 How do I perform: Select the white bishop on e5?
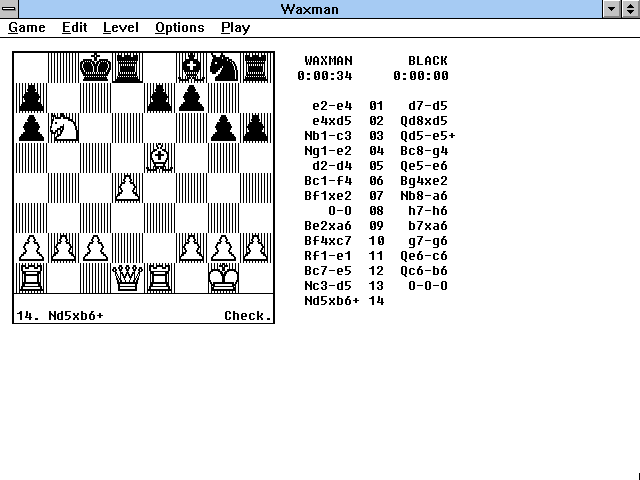click(x=159, y=158)
